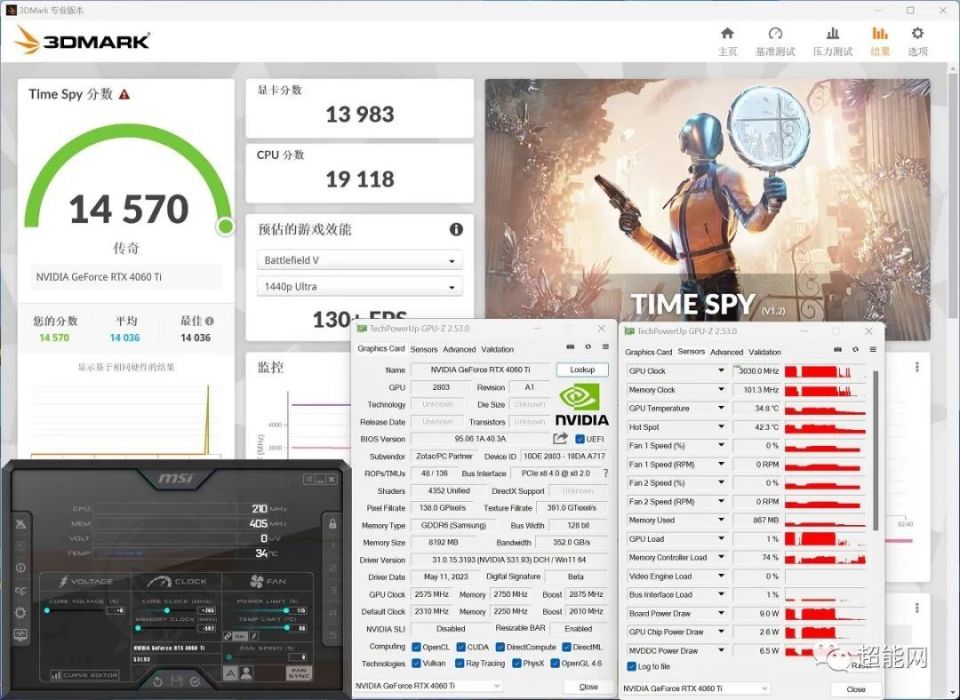
Task: Click the Power Limit slider handle
Action: (286, 611)
